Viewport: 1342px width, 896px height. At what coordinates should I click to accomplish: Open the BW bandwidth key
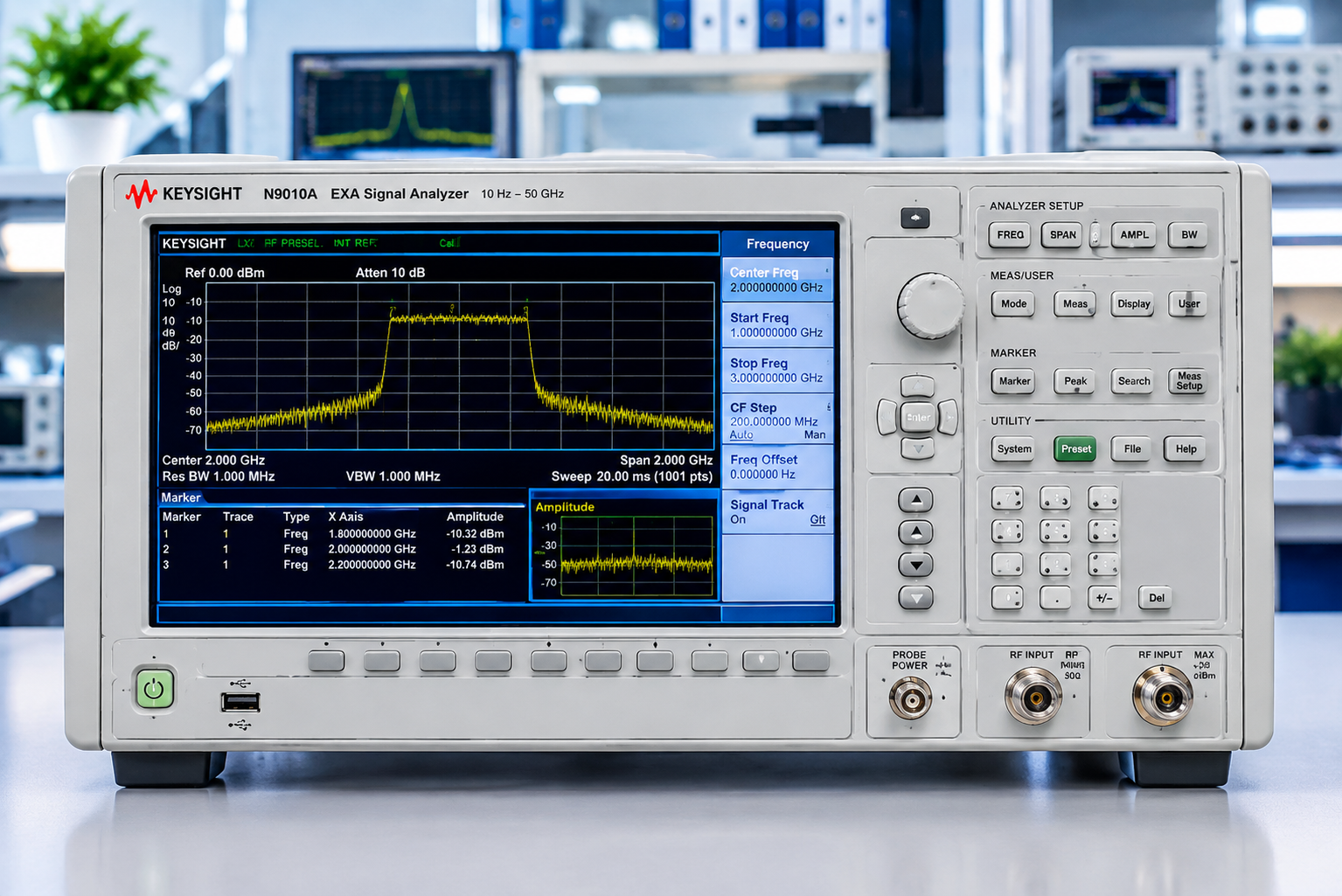point(1189,235)
